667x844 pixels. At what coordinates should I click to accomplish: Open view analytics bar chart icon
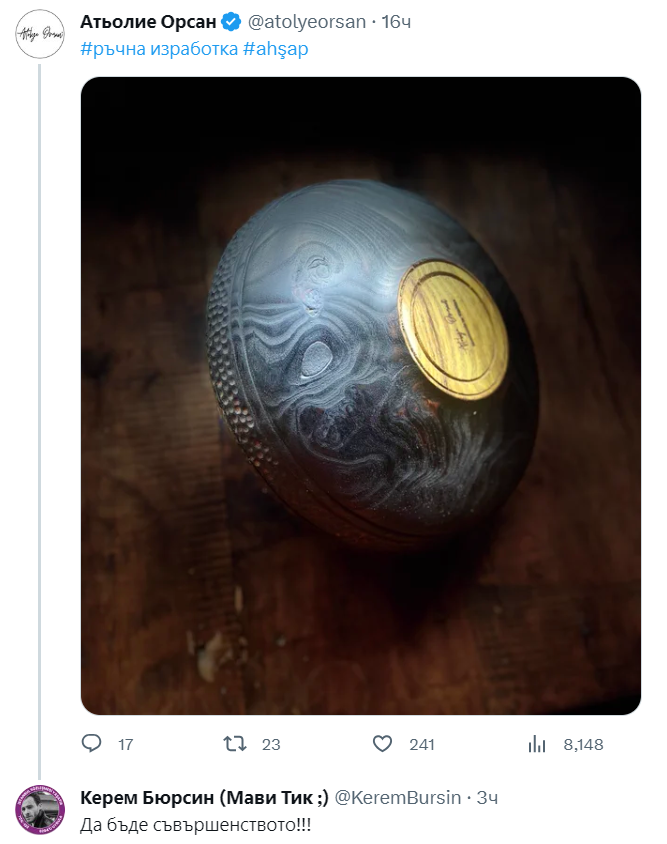[536, 744]
